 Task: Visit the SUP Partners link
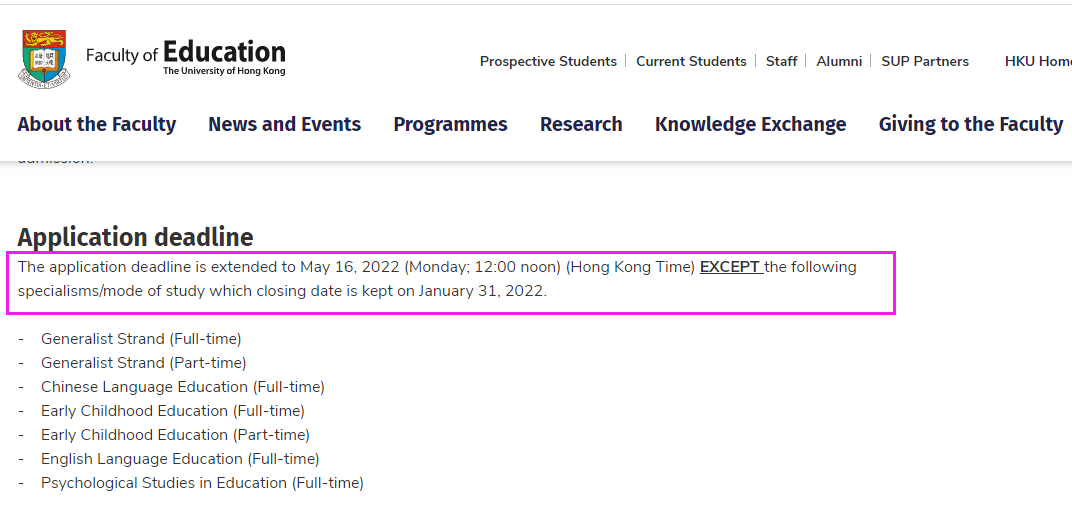[x=925, y=61]
